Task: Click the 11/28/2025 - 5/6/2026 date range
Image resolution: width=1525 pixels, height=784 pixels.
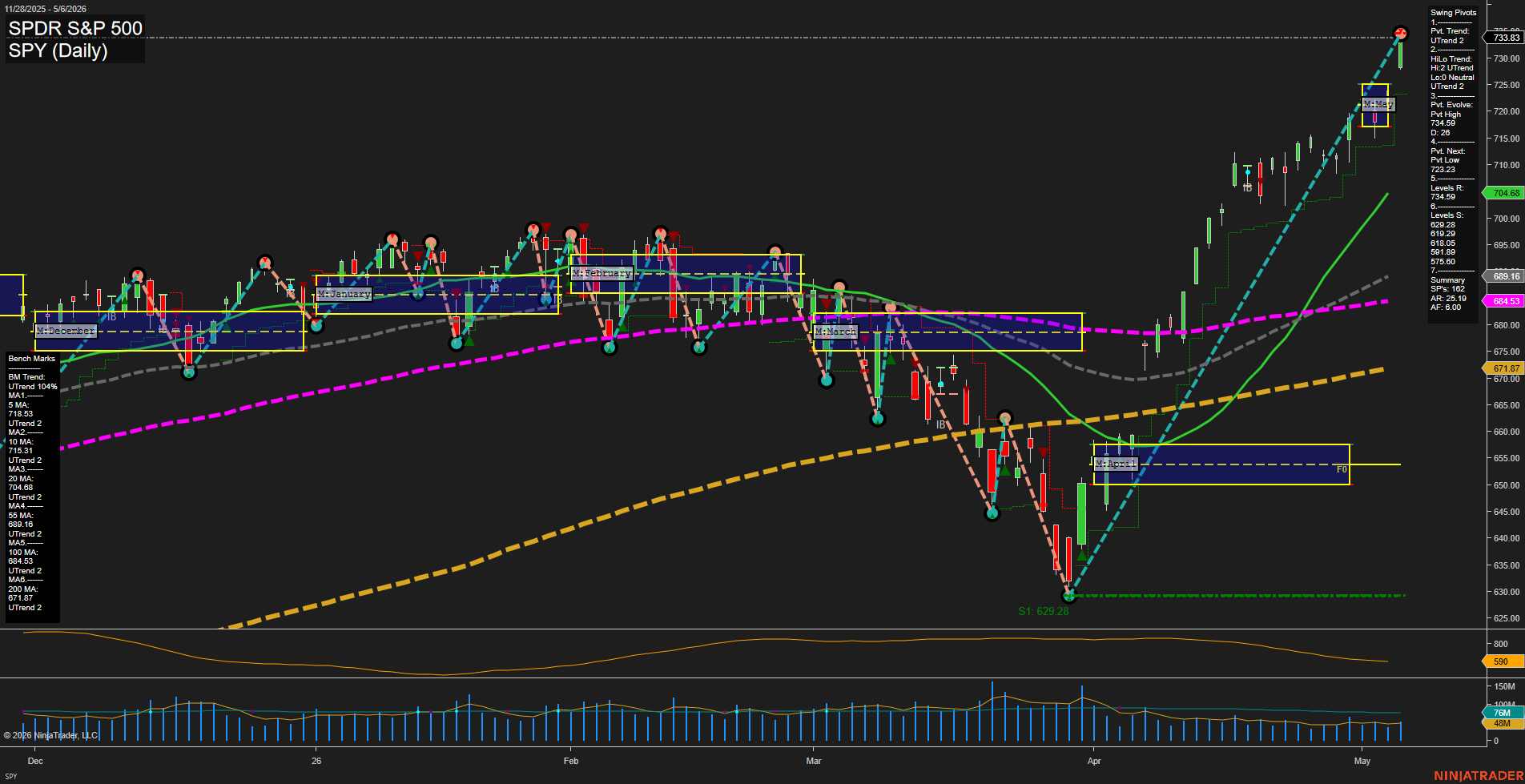Action: point(45,9)
